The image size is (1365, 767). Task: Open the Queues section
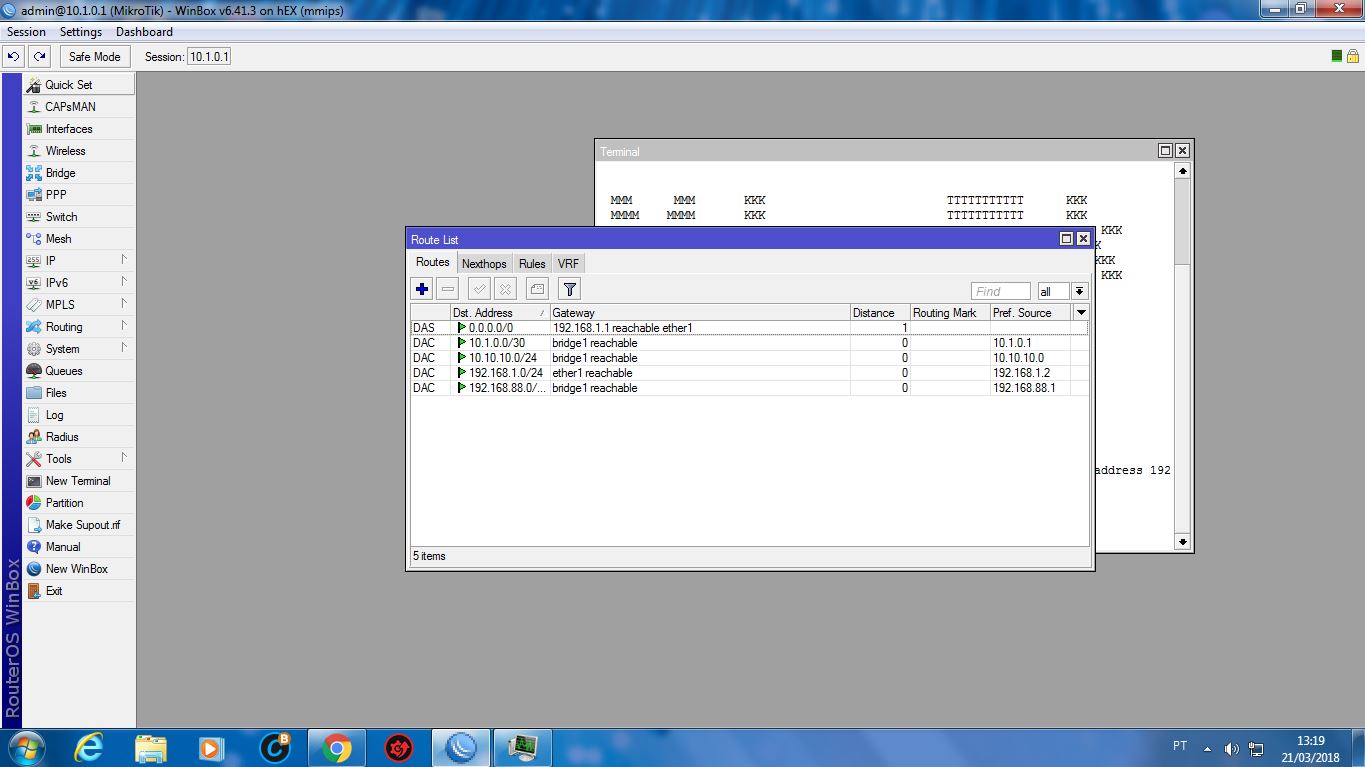(79, 371)
